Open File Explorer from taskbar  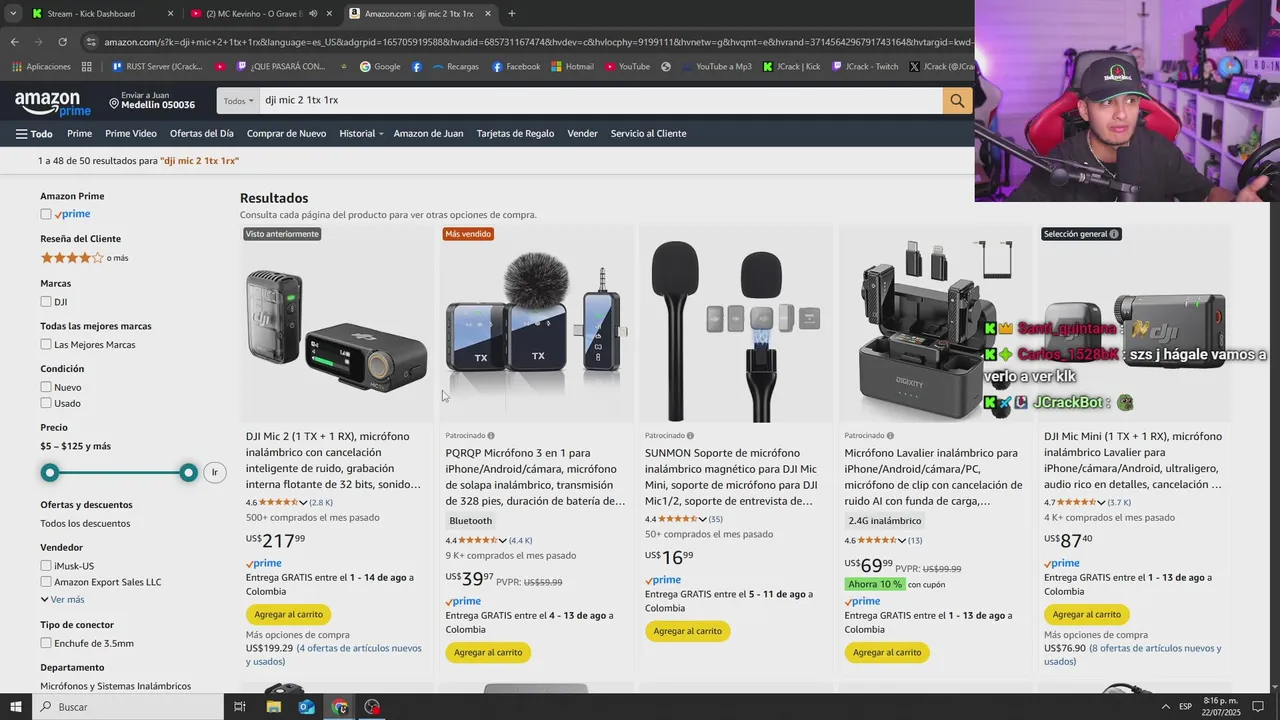point(273,707)
